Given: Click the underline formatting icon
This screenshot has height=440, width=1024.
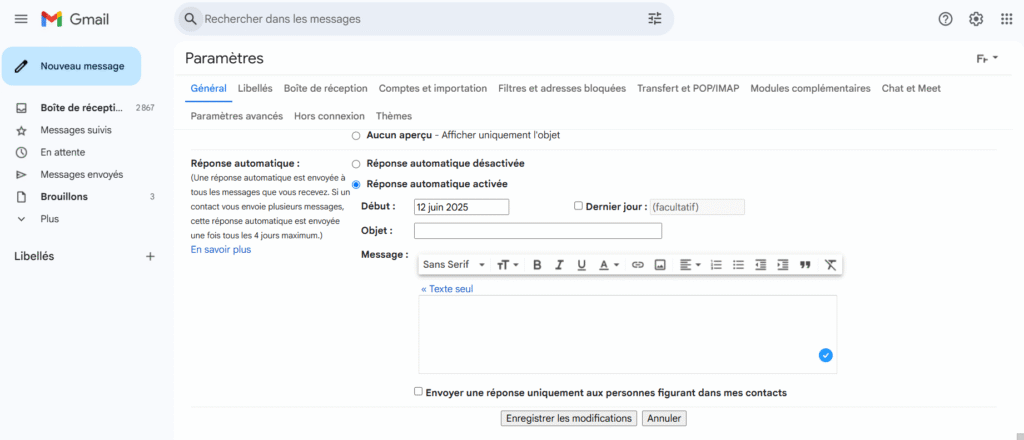Looking at the screenshot, I should 581,265.
